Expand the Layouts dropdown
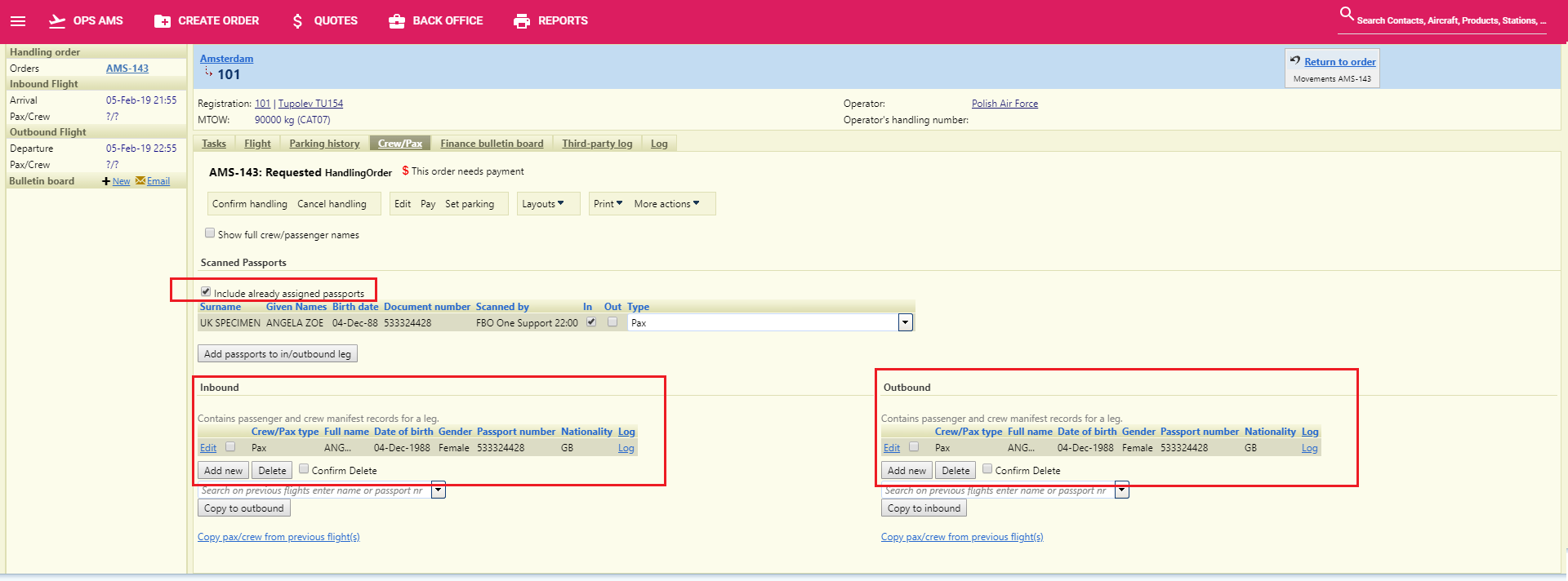 pyautogui.click(x=543, y=204)
